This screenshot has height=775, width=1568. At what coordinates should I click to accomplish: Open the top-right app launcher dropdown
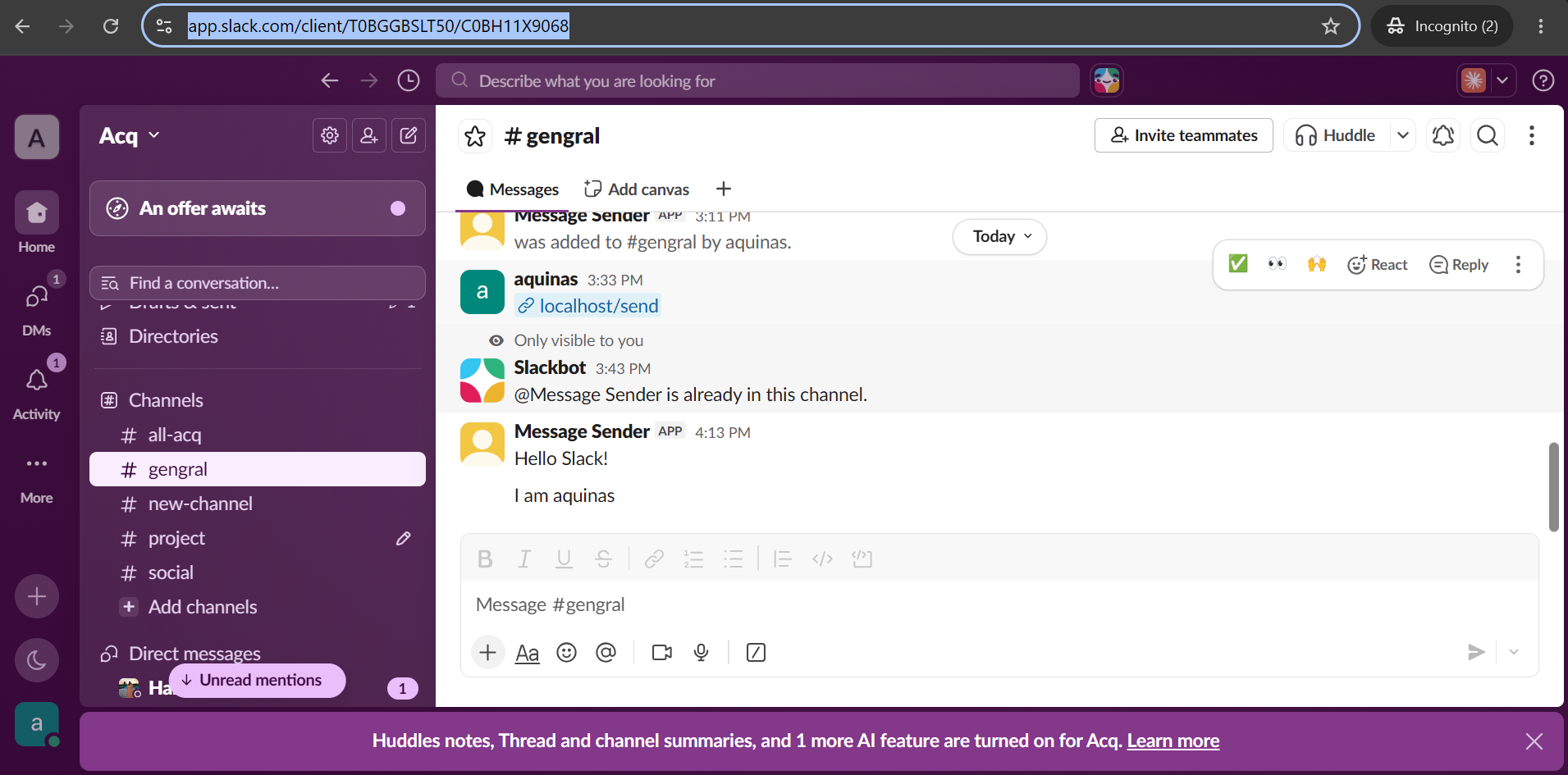tap(1502, 80)
